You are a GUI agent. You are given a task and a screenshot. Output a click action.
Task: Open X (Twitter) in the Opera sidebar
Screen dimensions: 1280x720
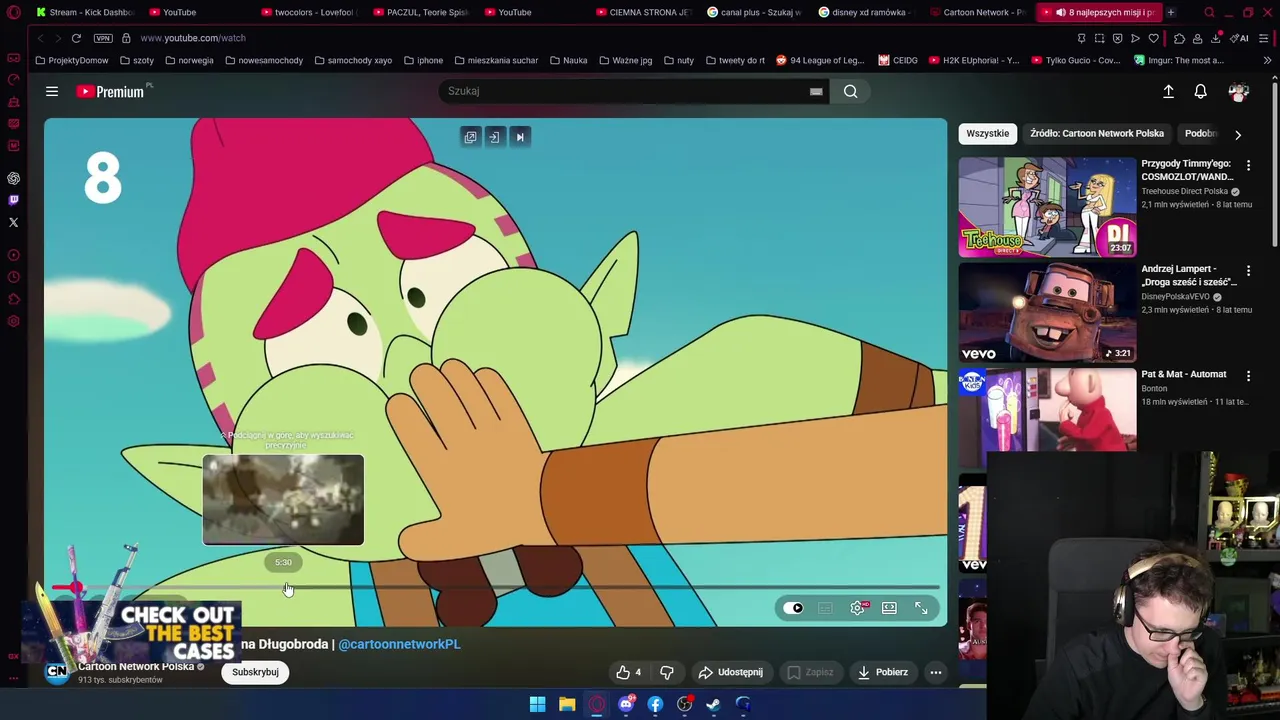click(x=13, y=222)
